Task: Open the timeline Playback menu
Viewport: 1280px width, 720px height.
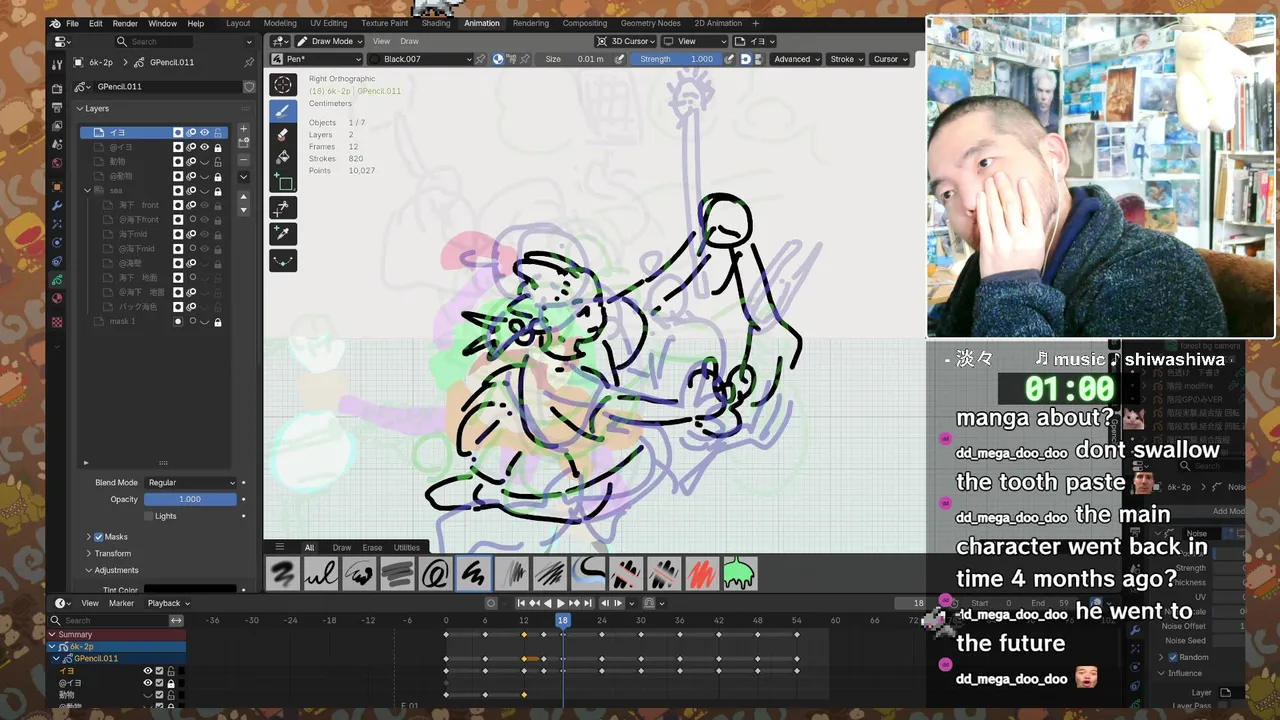Action: click(168, 603)
